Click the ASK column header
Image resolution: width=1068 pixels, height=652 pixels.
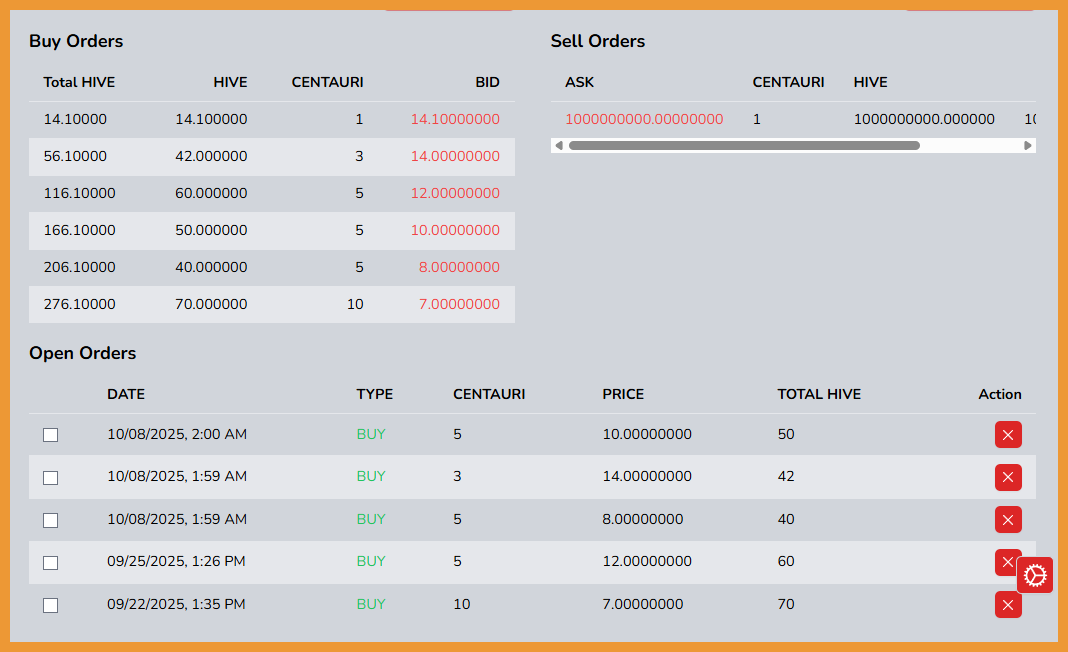point(580,82)
